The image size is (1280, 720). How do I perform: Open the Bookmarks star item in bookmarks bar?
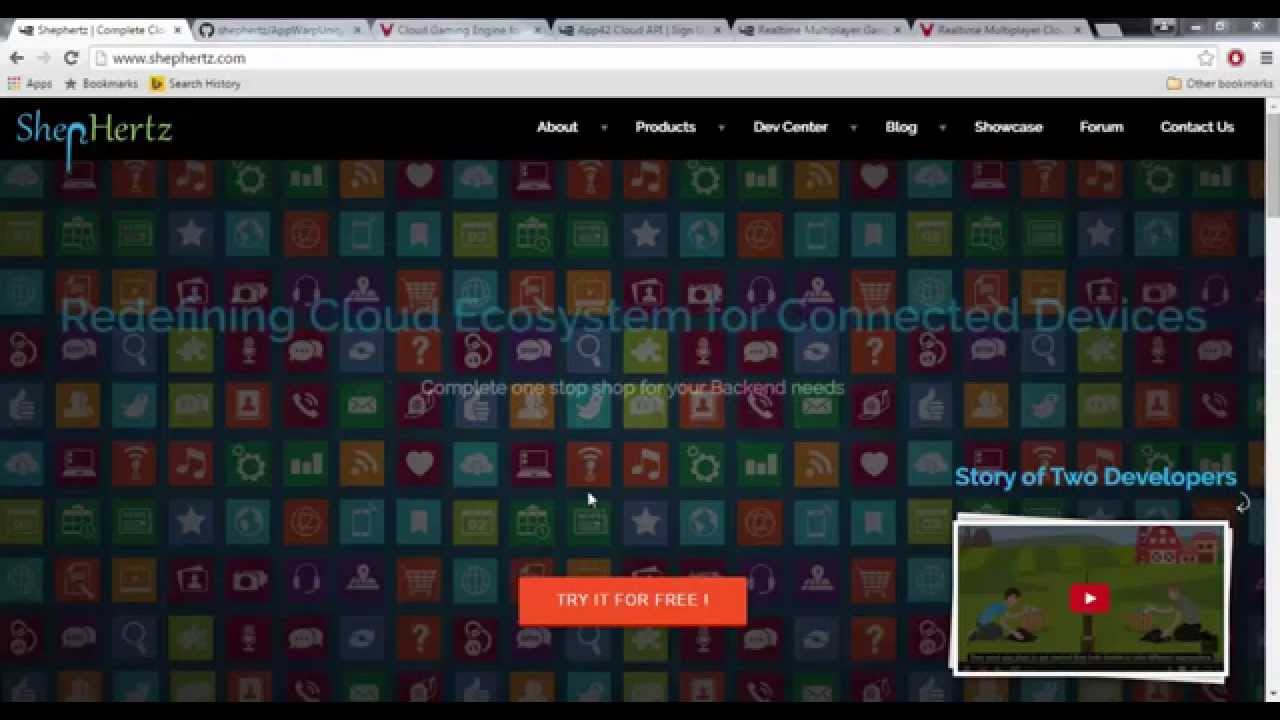pos(101,84)
